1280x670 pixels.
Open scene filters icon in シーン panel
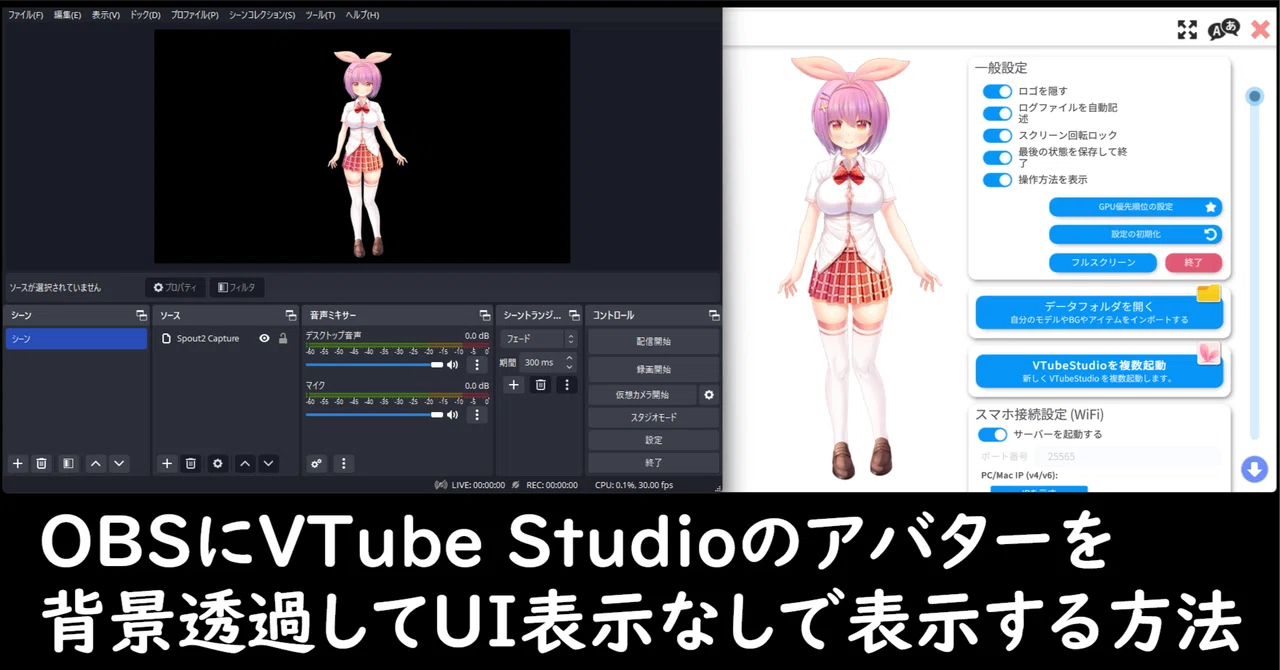coord(67,463)
